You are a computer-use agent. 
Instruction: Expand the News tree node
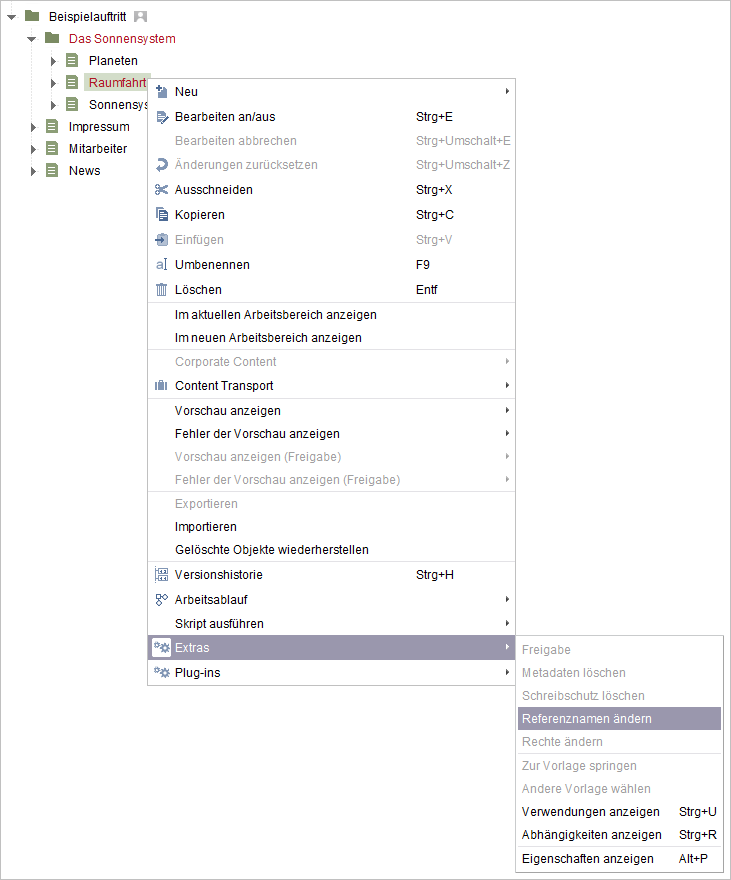point(33,171)
